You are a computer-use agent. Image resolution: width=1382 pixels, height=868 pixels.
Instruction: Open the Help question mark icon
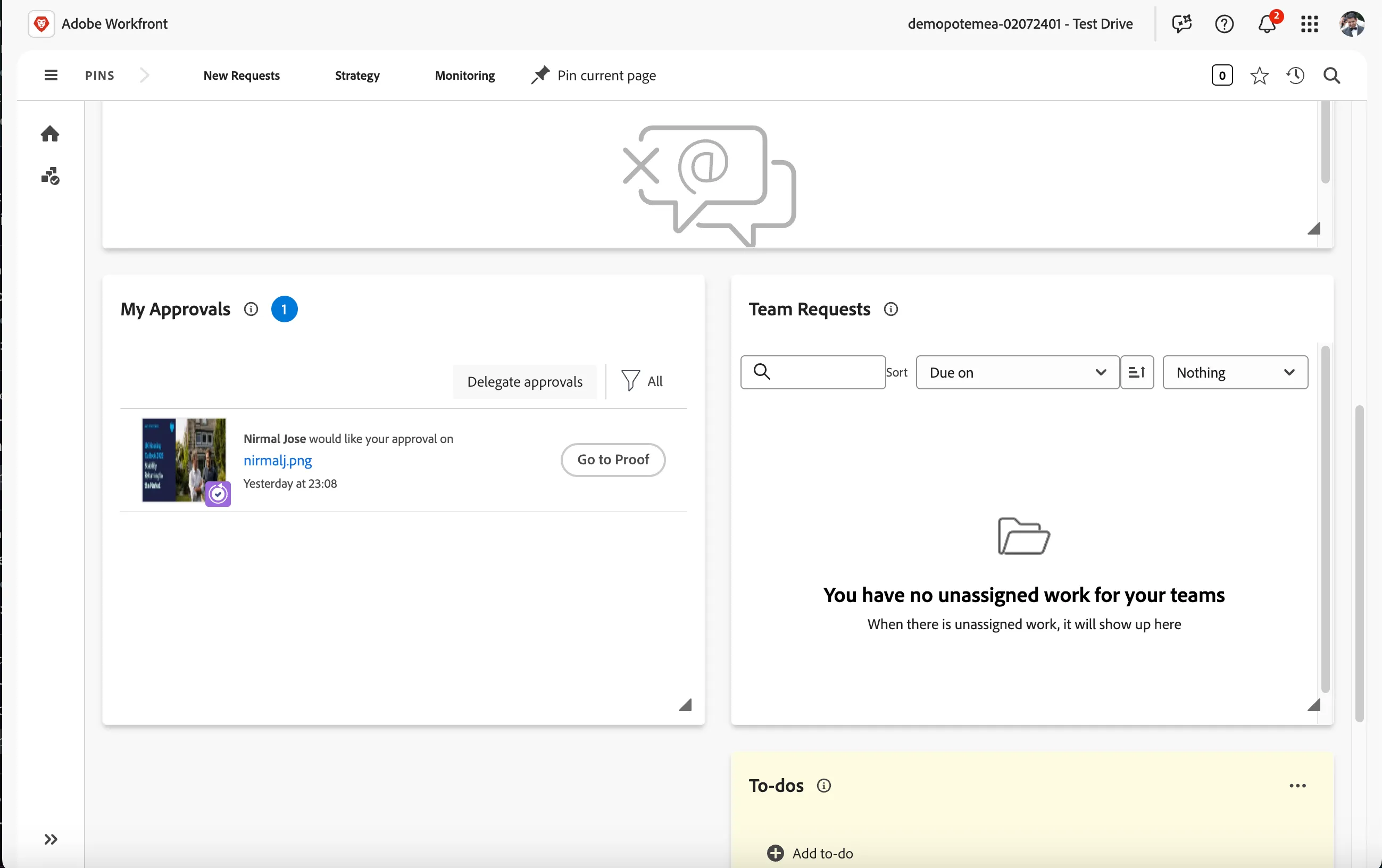1224,24
